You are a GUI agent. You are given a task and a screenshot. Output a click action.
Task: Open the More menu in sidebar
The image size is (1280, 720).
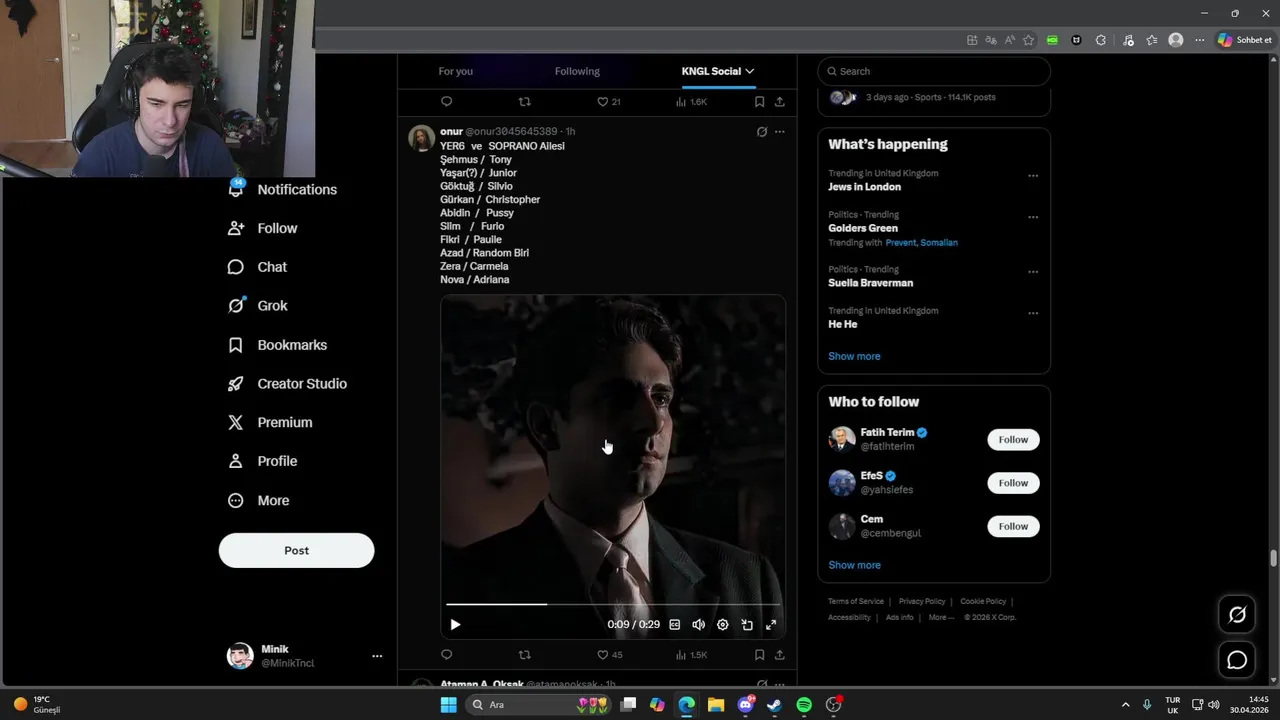(259, 500)
